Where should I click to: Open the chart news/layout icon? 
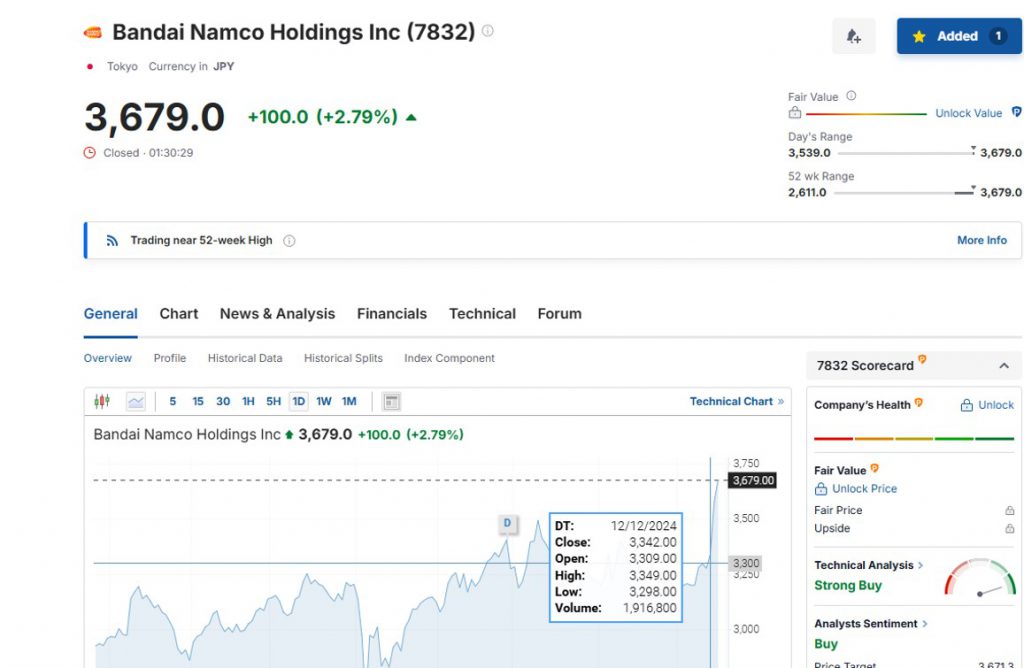click(x=391, y=402)
